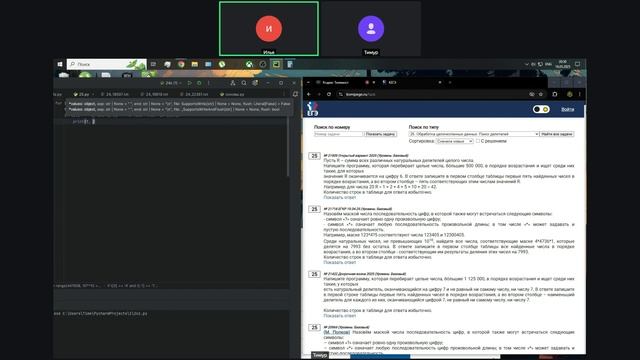
Task: Start the PyCharm debug session
Action: pyautogui.click(x=199, y=83)
